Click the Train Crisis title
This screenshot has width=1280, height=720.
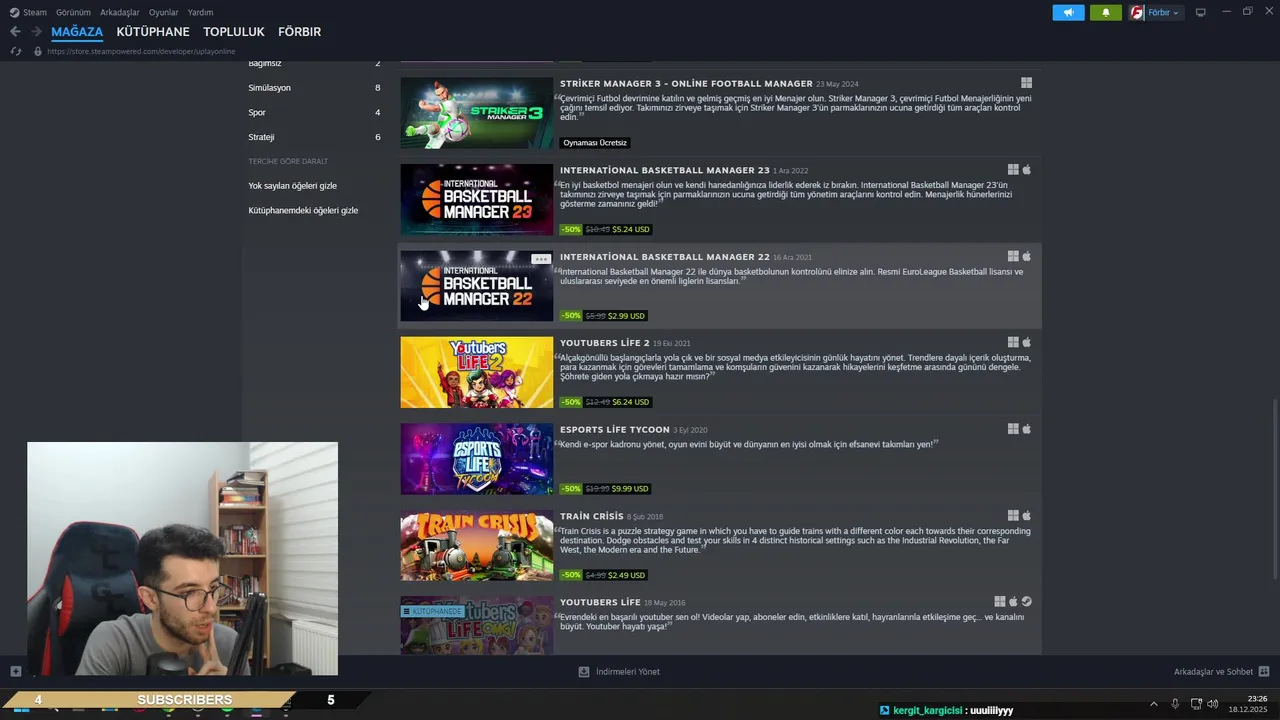coord(592,516)
